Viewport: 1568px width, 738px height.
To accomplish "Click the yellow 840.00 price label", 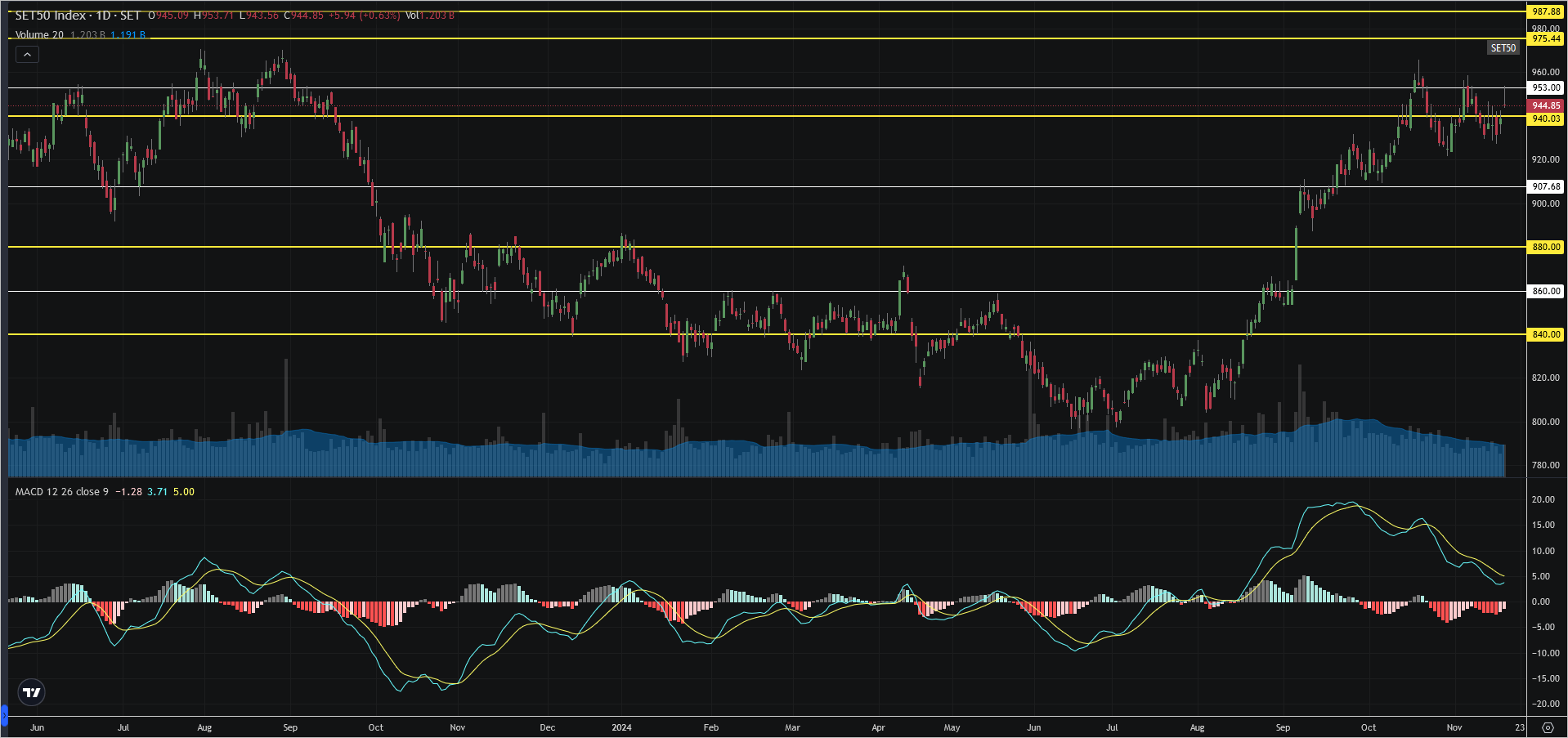I will [x=1545, y=334].
